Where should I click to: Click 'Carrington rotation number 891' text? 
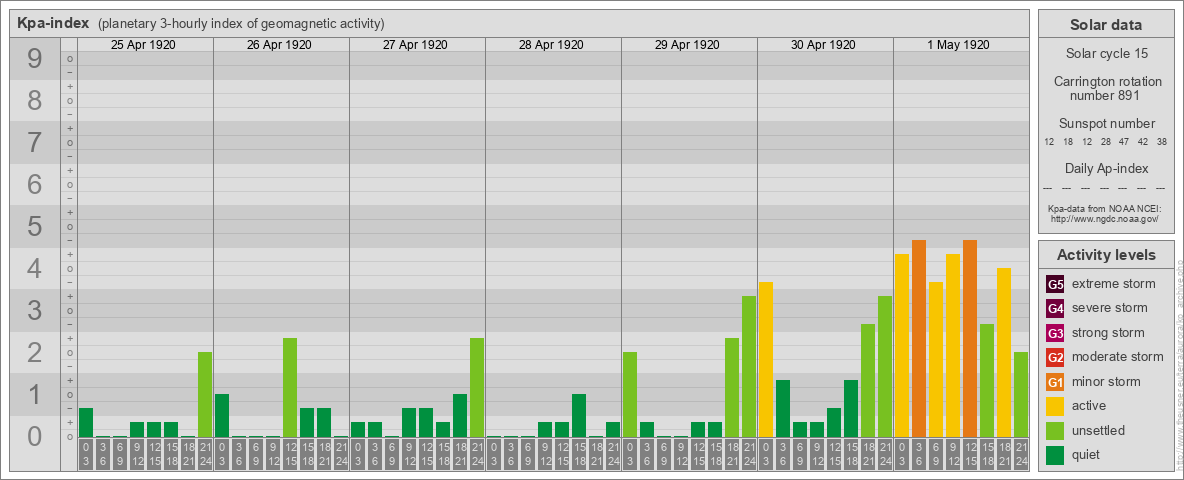(x=1108, y=88)
